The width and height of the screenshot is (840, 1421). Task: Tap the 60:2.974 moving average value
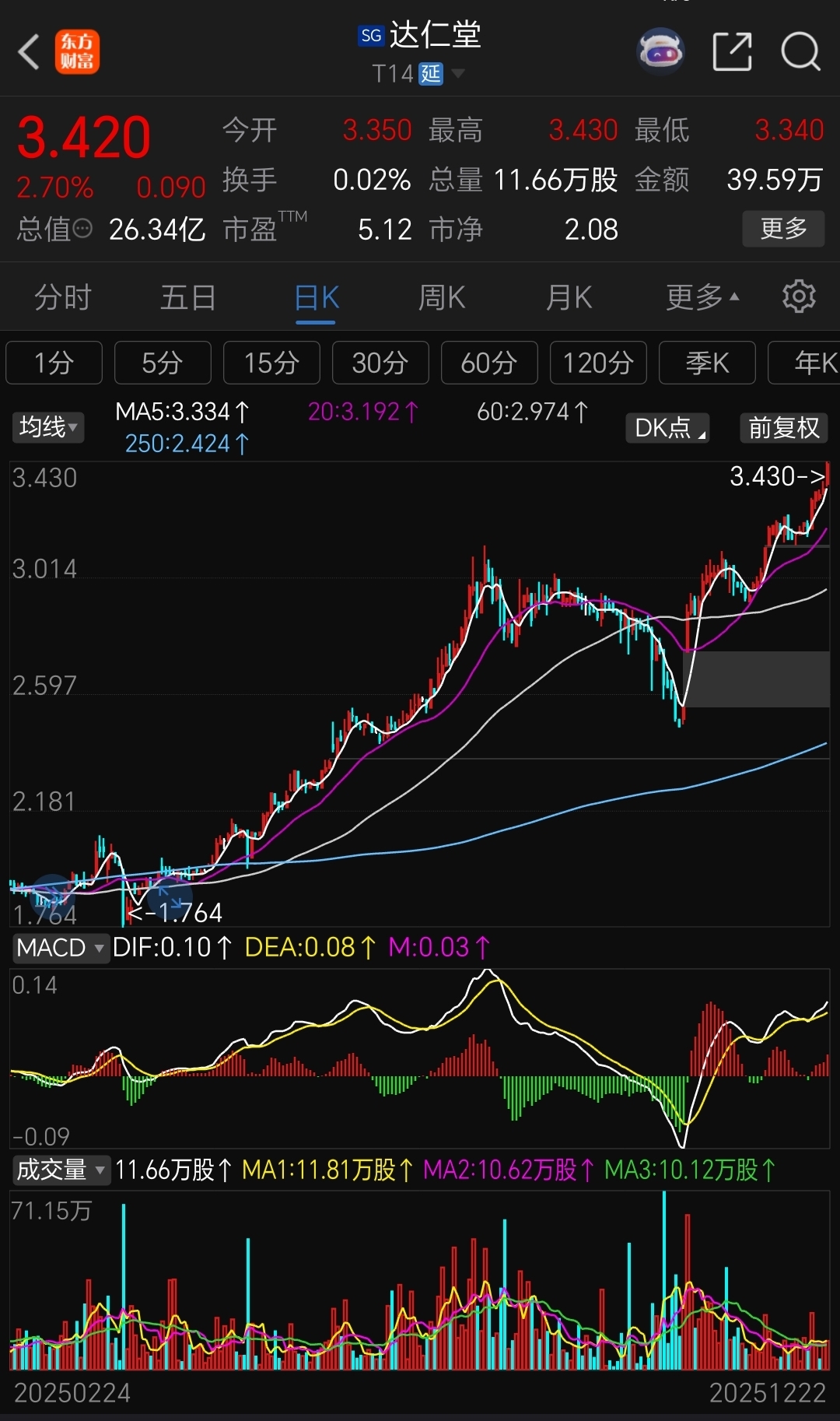pyautogui.click(x=533, y=412)
